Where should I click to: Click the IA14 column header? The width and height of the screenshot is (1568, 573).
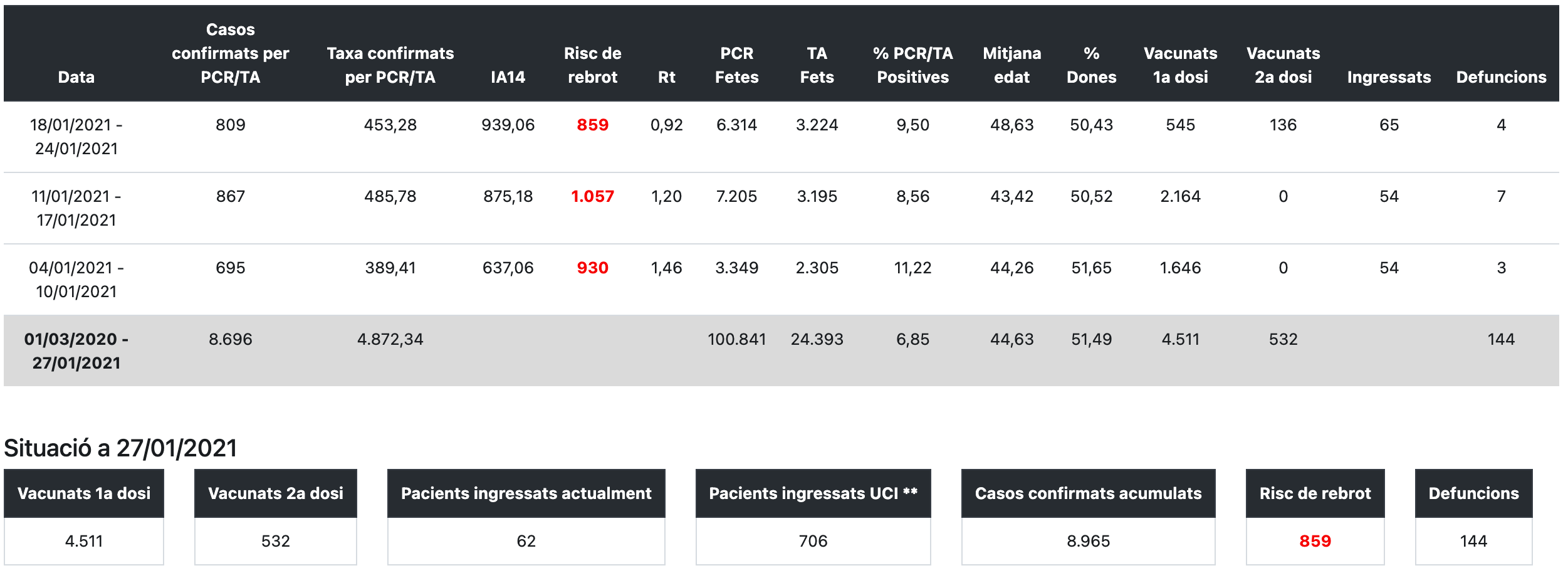[508, 77]
